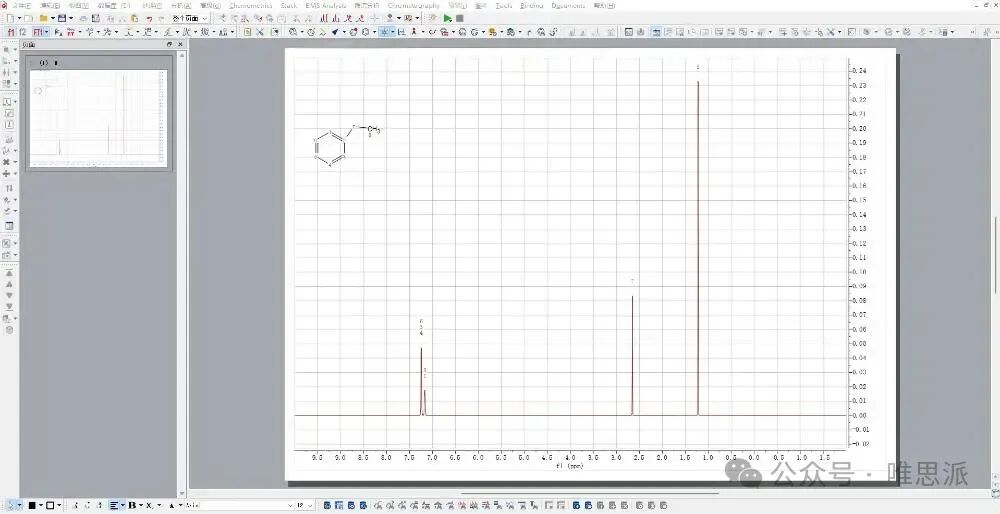Open dropdown arrow next to new document
The height and width of the screenshot is (514, 1000).
click(x=18, y=18)
